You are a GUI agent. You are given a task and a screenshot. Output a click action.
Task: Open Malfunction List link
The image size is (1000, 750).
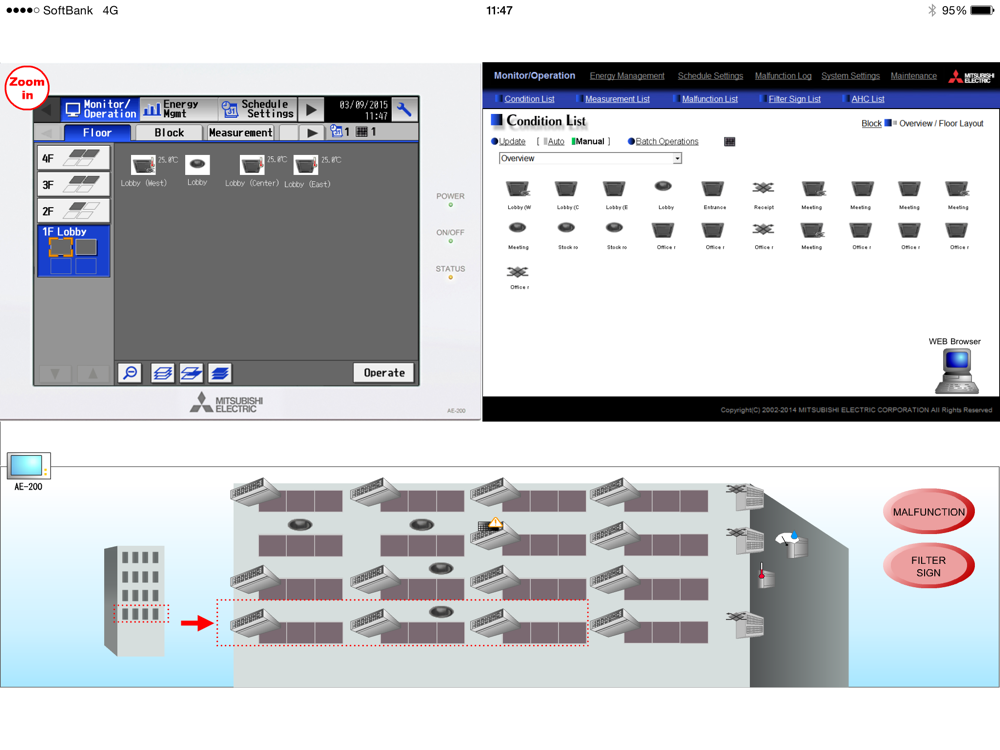[710, 99]
